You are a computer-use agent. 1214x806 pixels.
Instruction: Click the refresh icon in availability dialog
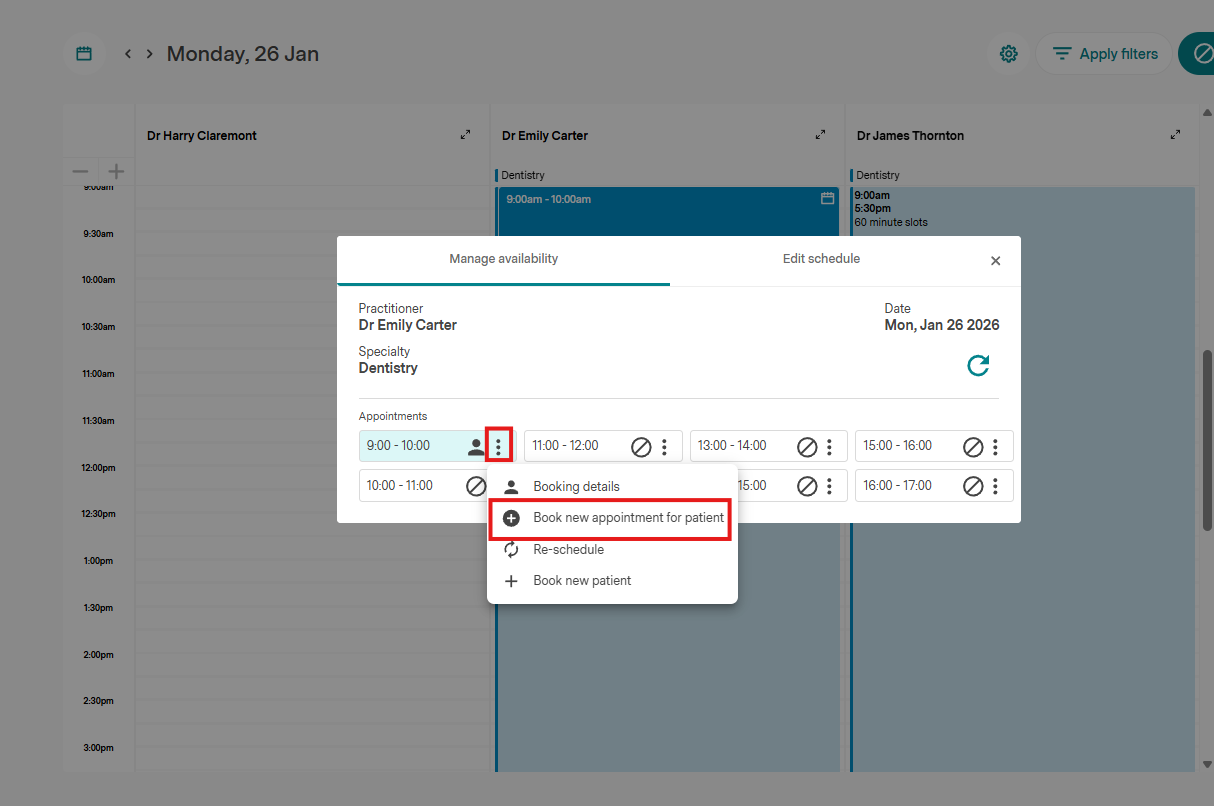[978, 366]
